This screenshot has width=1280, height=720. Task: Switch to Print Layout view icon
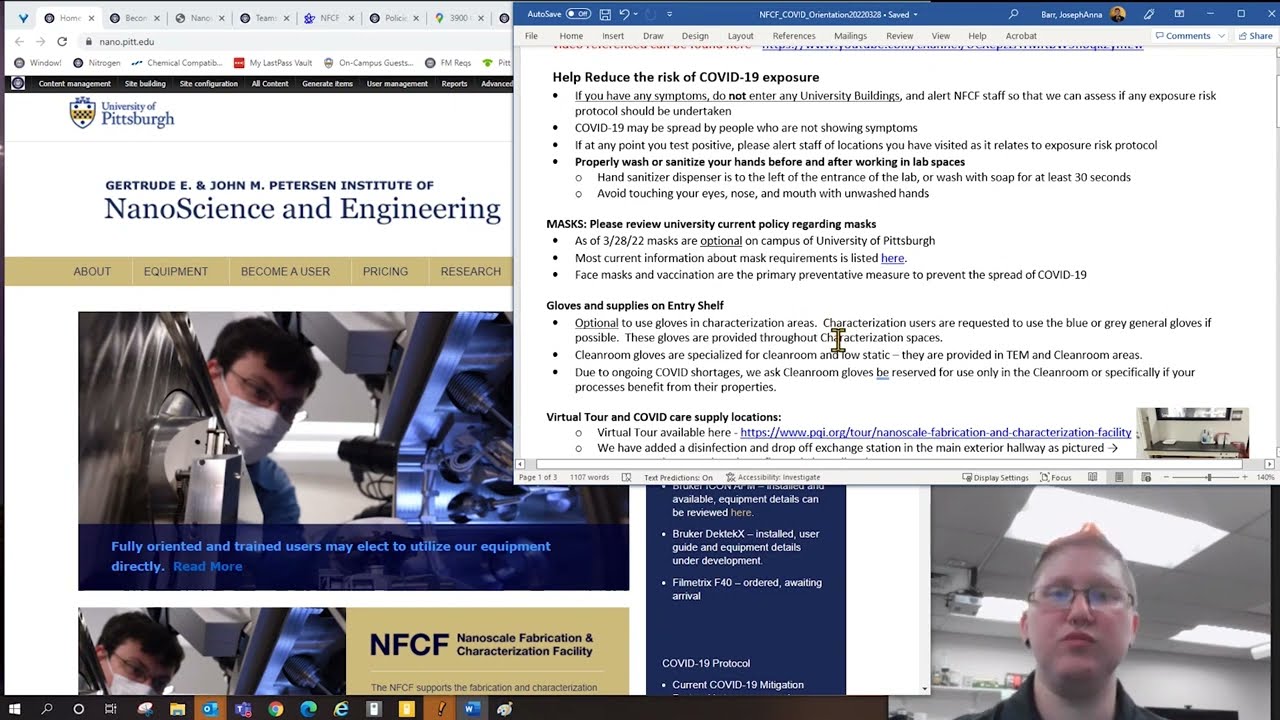point(1119,477)
